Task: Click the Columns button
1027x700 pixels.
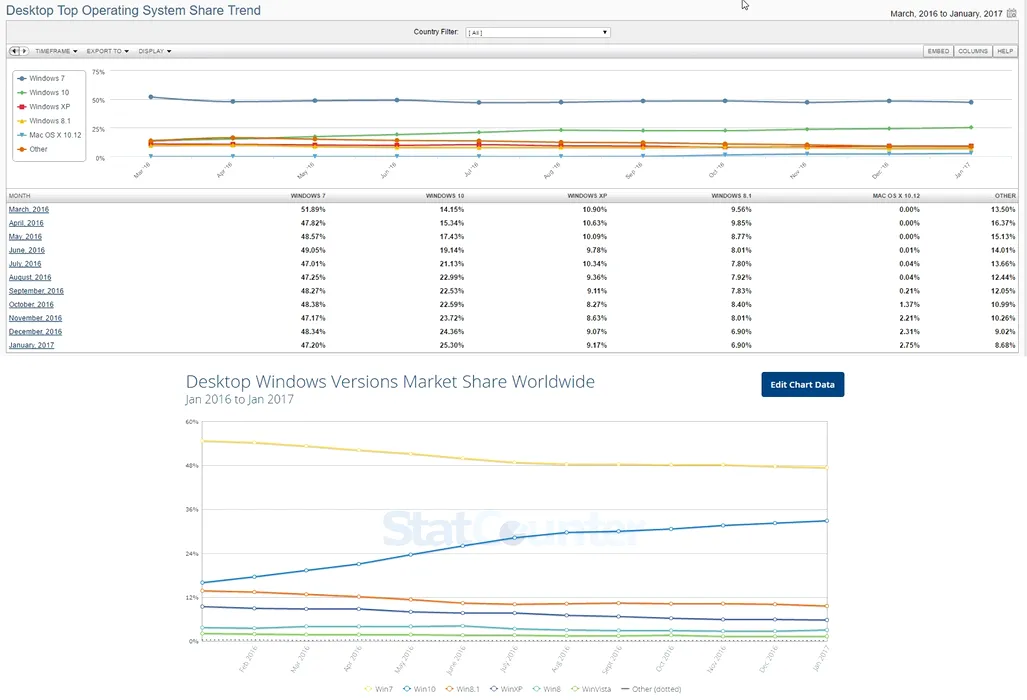Action: pyautogui.click(x=973, y=51)
